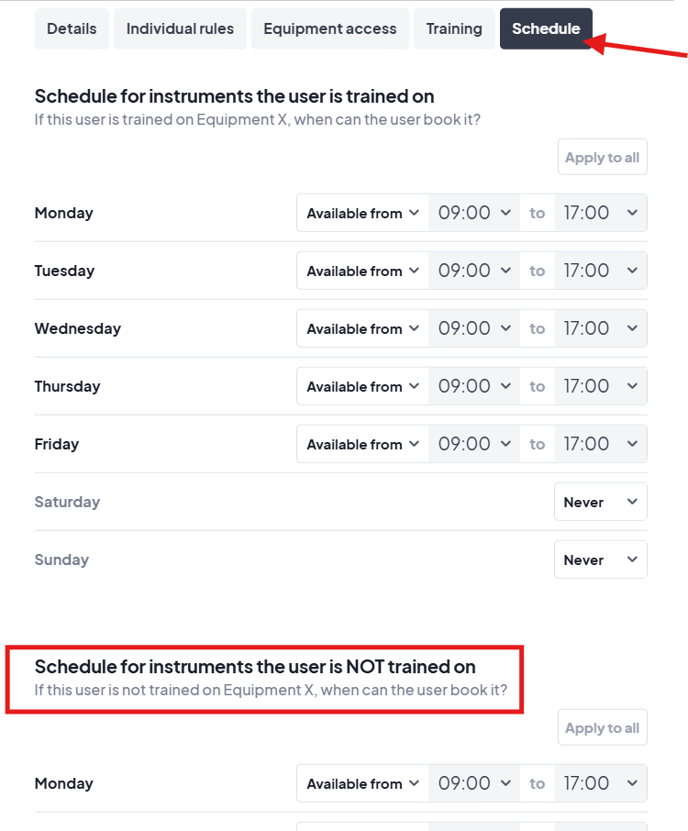Change Monday end time 17:00, trained section

click(x=600, y=213)
